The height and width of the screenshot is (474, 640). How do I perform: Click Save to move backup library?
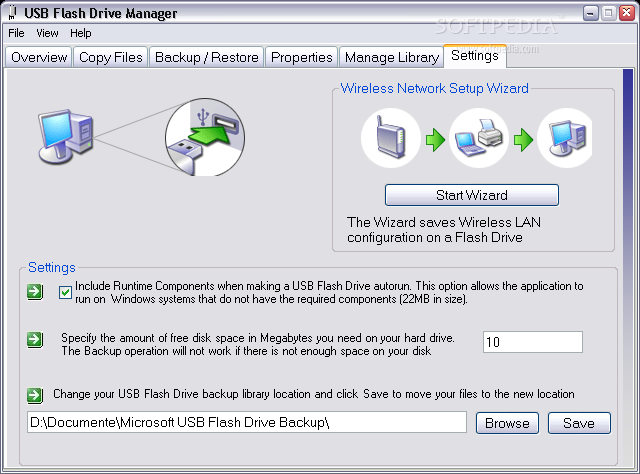coord(579,423)
